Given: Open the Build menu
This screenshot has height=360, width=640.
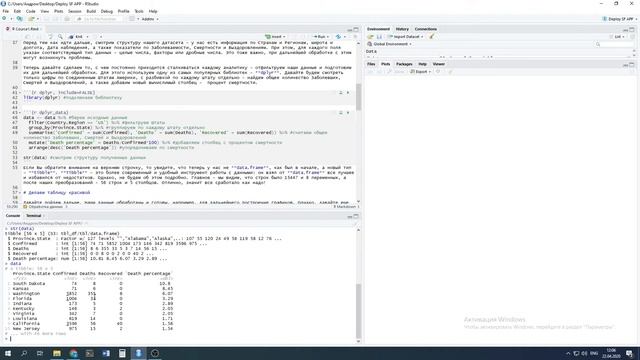Looking at the screenshot, I should tap(91, 11).
